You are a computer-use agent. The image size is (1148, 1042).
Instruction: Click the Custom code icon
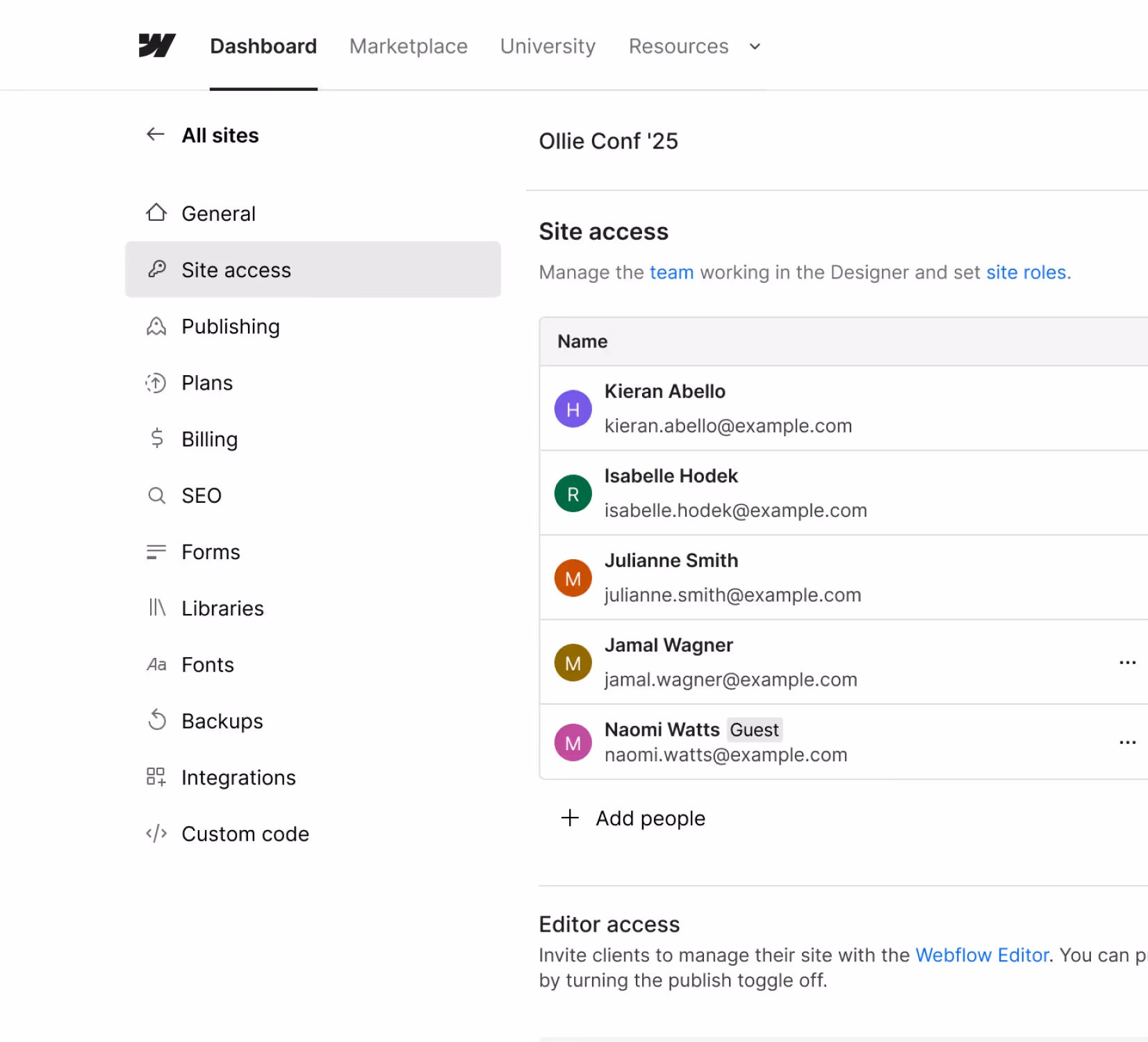[x=156, y=833]
